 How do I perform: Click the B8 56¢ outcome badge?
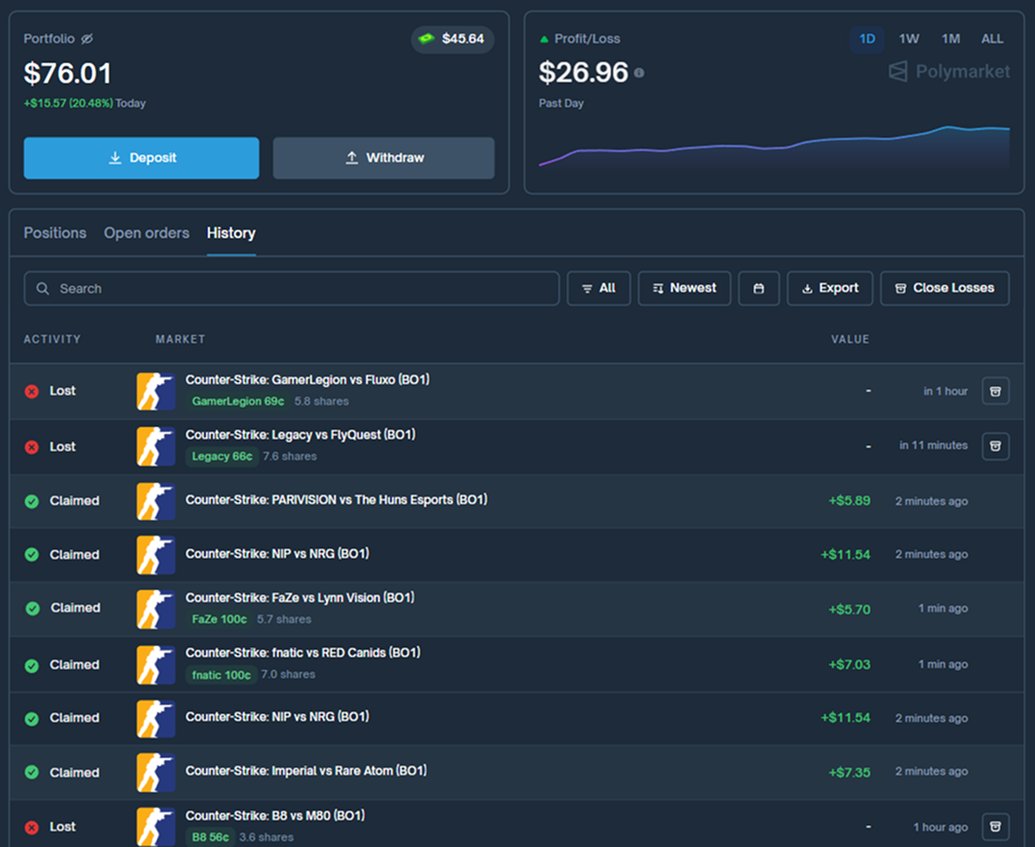pos(210,837)
